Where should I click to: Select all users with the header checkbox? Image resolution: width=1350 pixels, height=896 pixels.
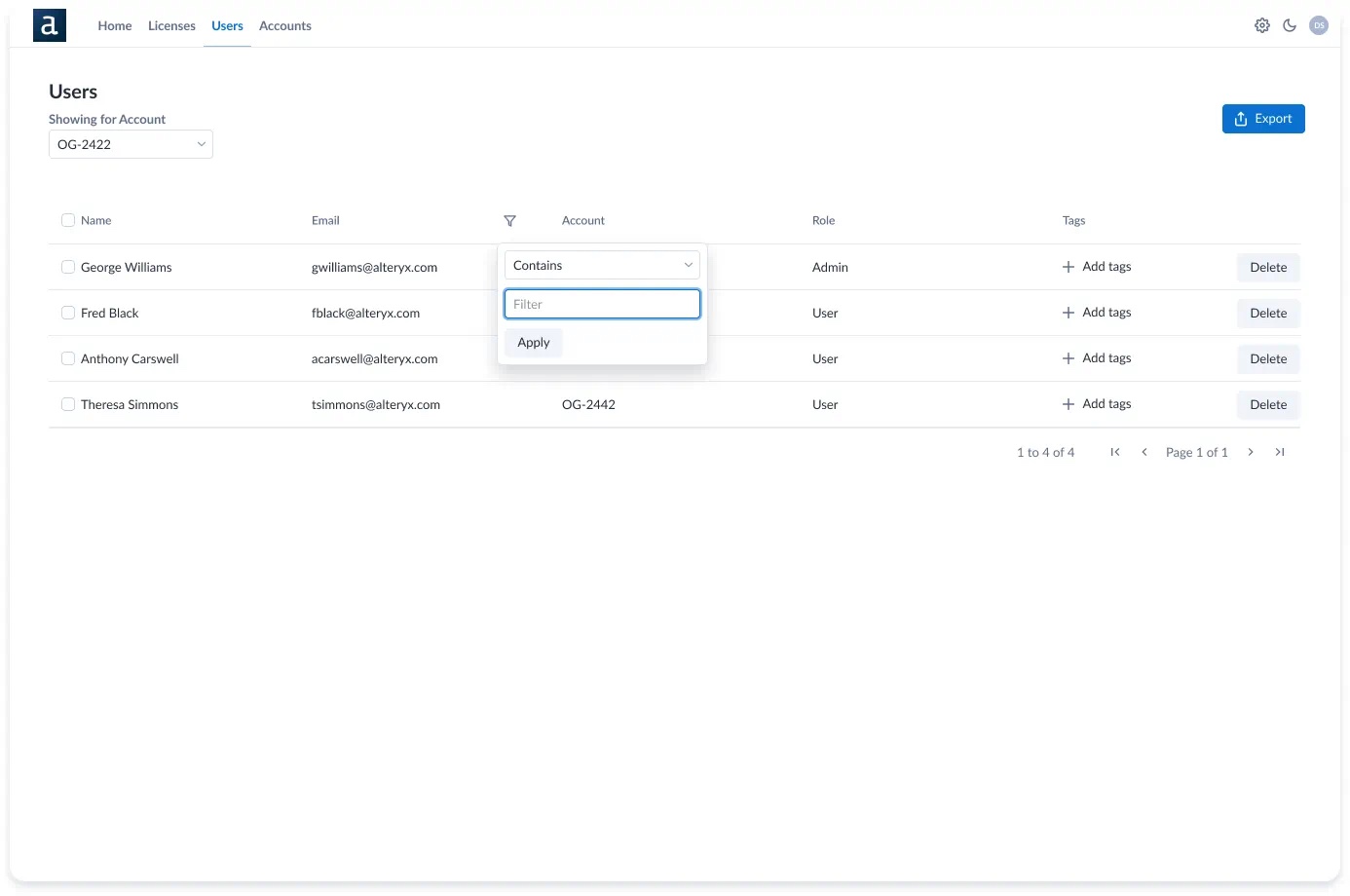tap(68, 220)
